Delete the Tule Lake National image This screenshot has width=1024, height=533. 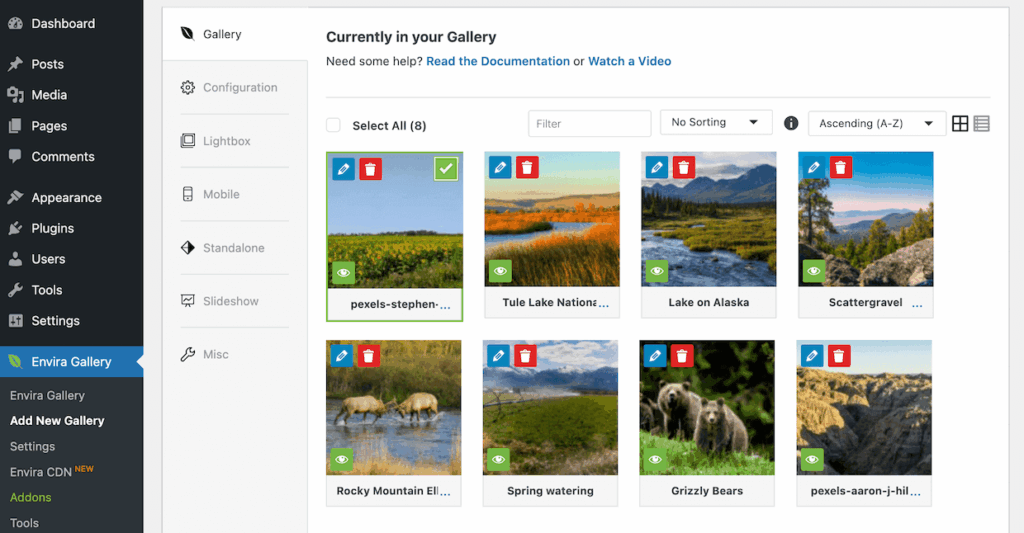pos(527,168)
